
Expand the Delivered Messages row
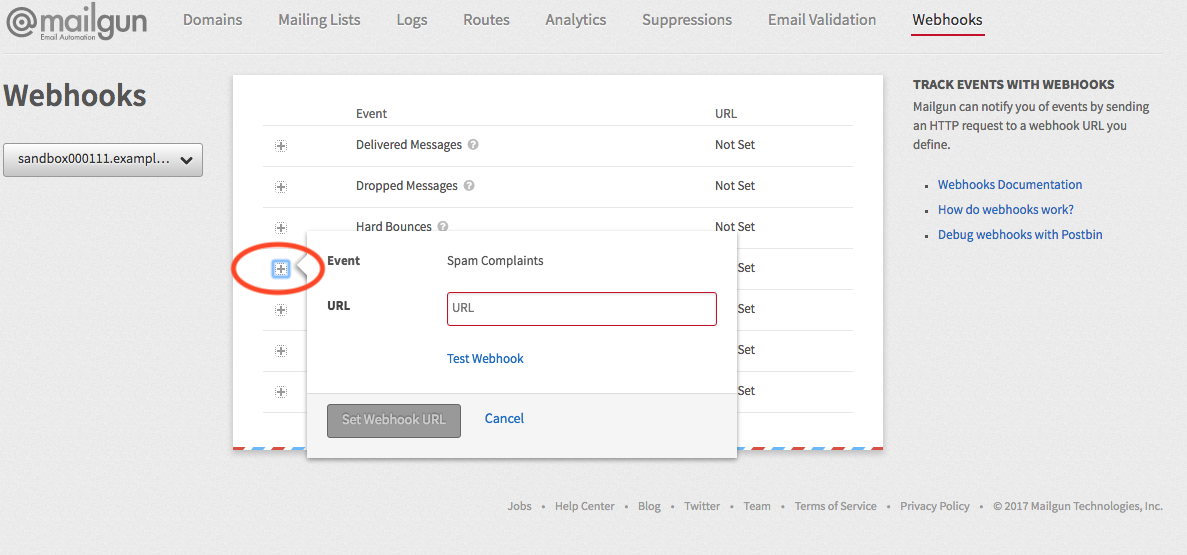pyautogui.click(x=281, y=146)
